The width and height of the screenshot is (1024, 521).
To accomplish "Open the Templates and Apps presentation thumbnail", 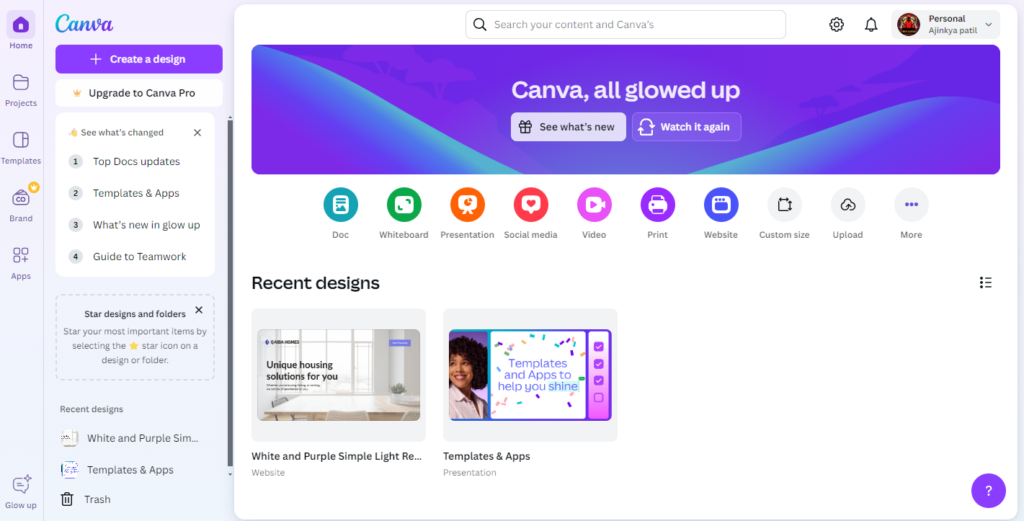I will pyautogui.click(x=530, y=375).
